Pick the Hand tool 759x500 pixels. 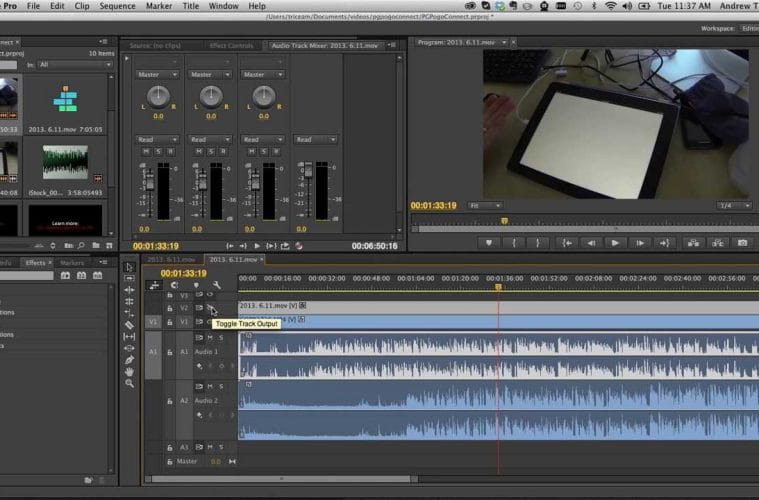click(129, 372)
